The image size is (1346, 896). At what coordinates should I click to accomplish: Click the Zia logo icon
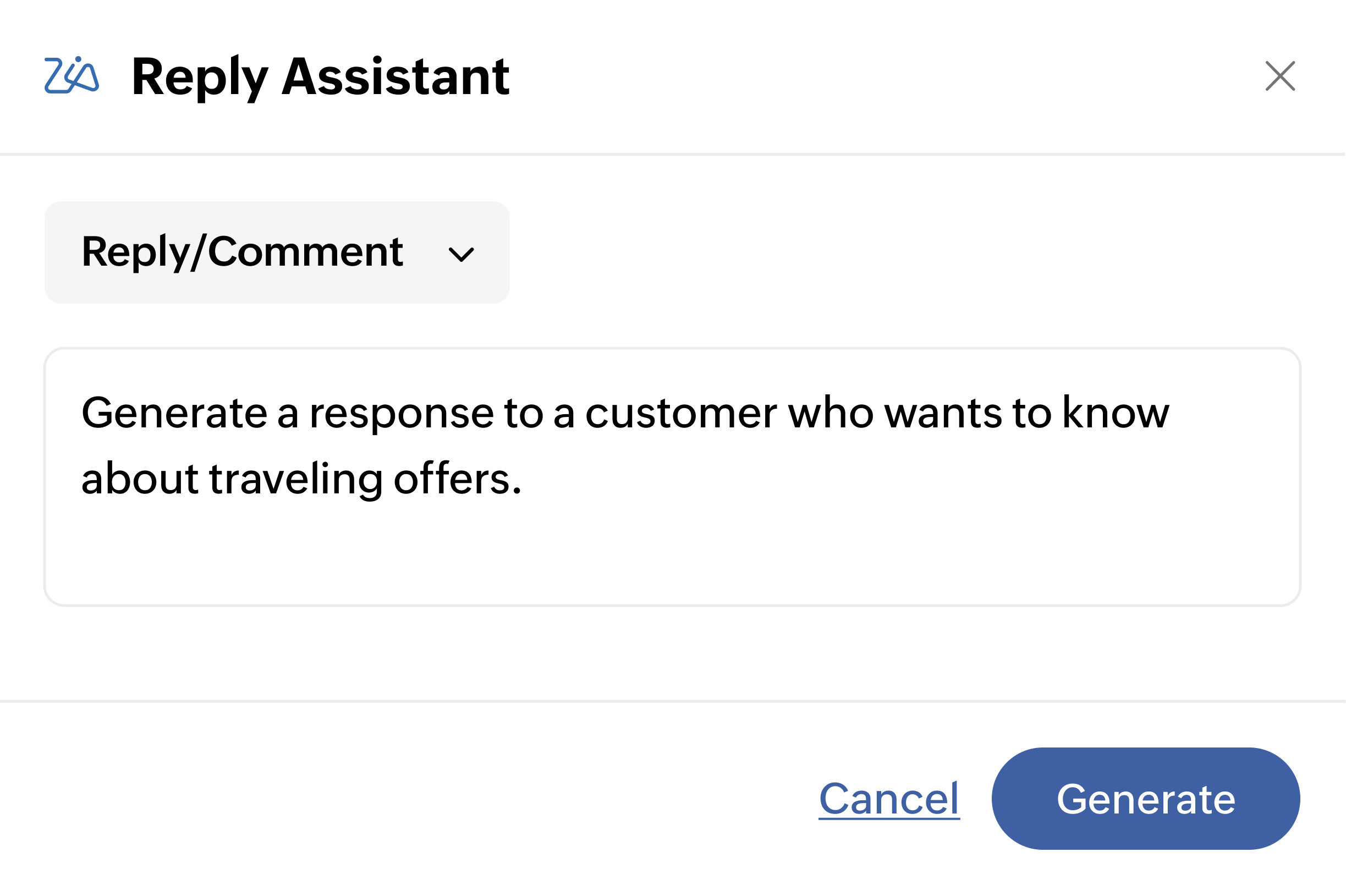[x=72, y=75]
